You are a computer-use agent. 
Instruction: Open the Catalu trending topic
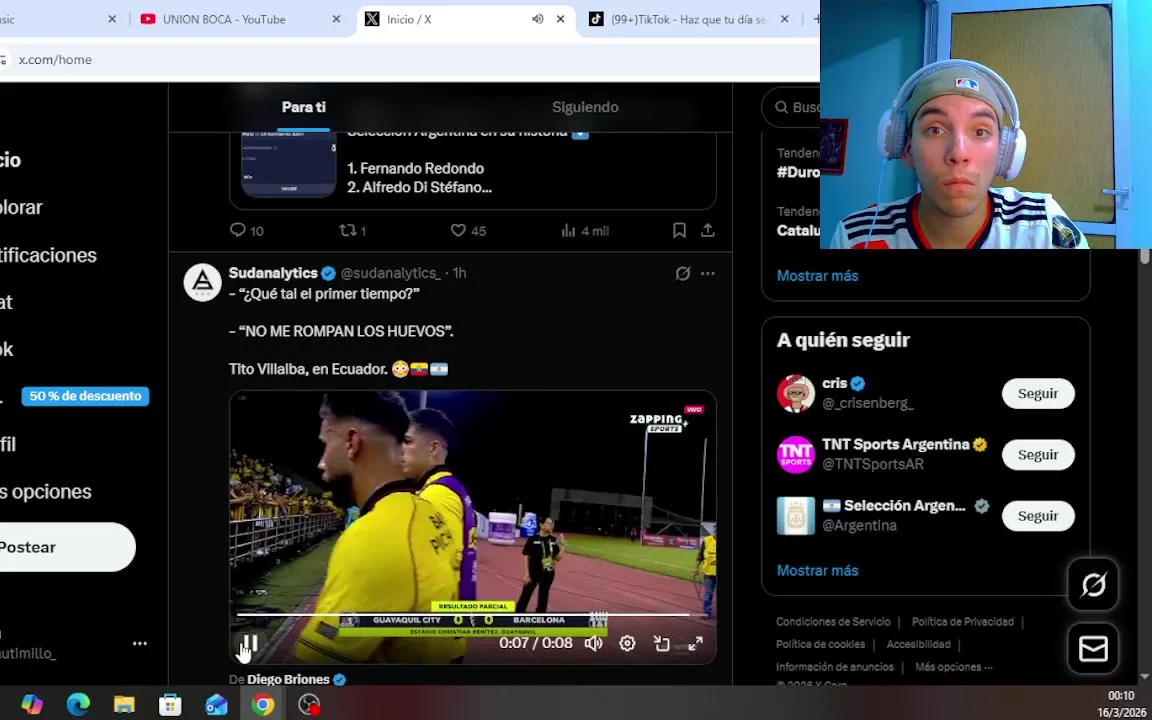[x=798, y=230]
